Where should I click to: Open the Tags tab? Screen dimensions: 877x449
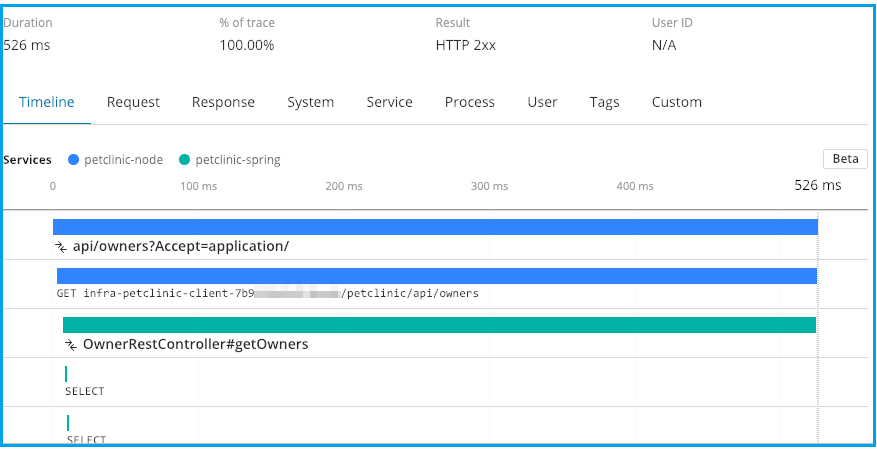click(x=604, y=102)
